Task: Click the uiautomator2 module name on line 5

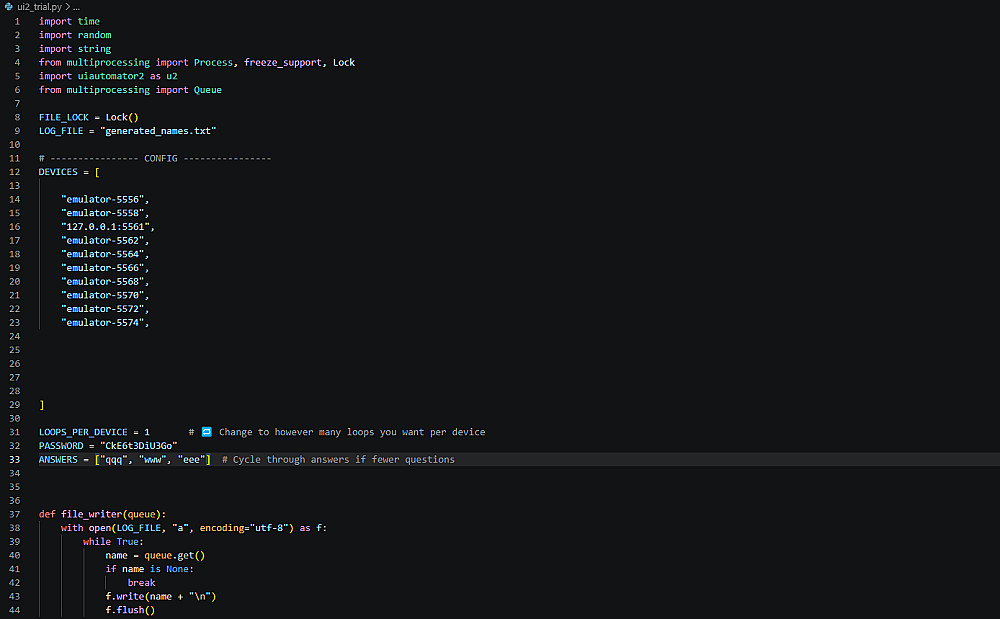Action: 111,76
